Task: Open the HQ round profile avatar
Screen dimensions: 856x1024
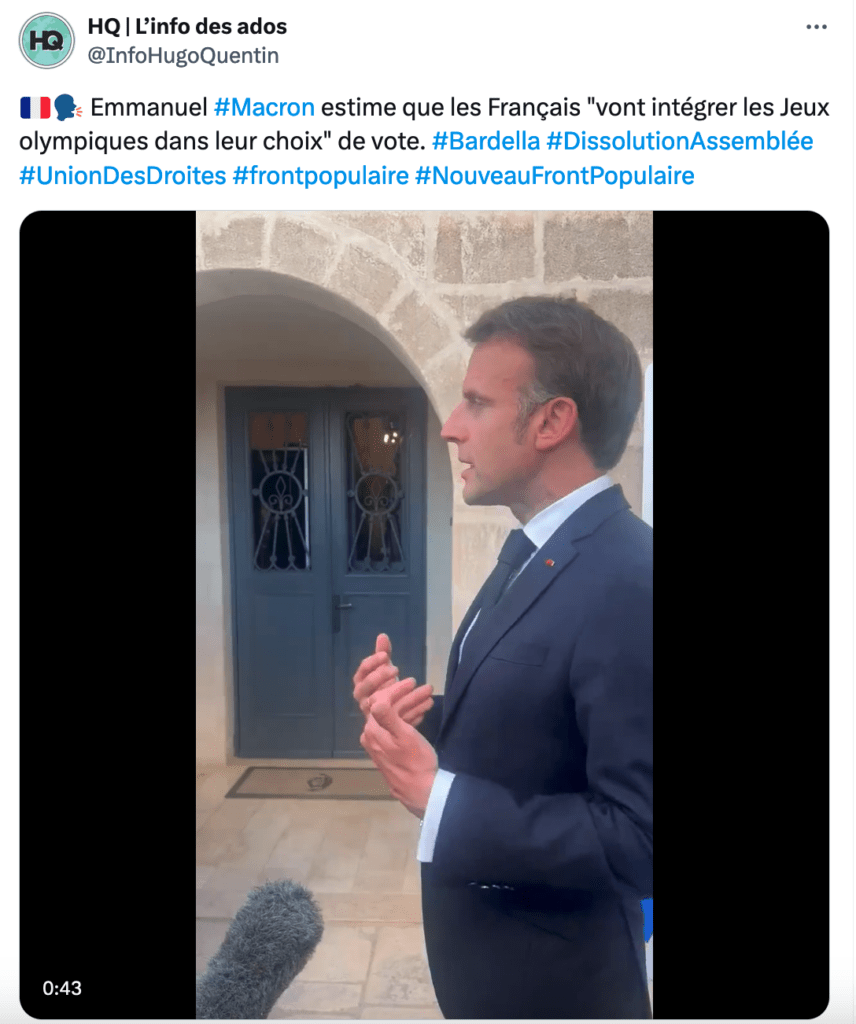Action: pyautogui.click(x=46, y=40)
